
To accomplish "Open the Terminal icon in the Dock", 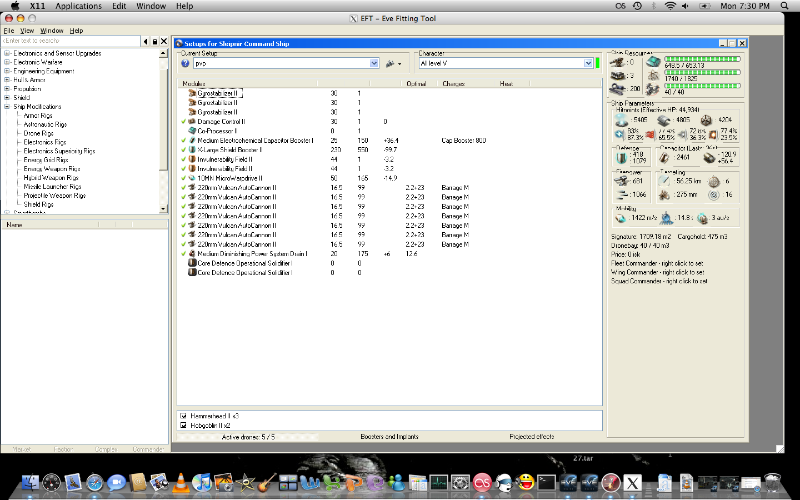I will click(x=546, y=482).
